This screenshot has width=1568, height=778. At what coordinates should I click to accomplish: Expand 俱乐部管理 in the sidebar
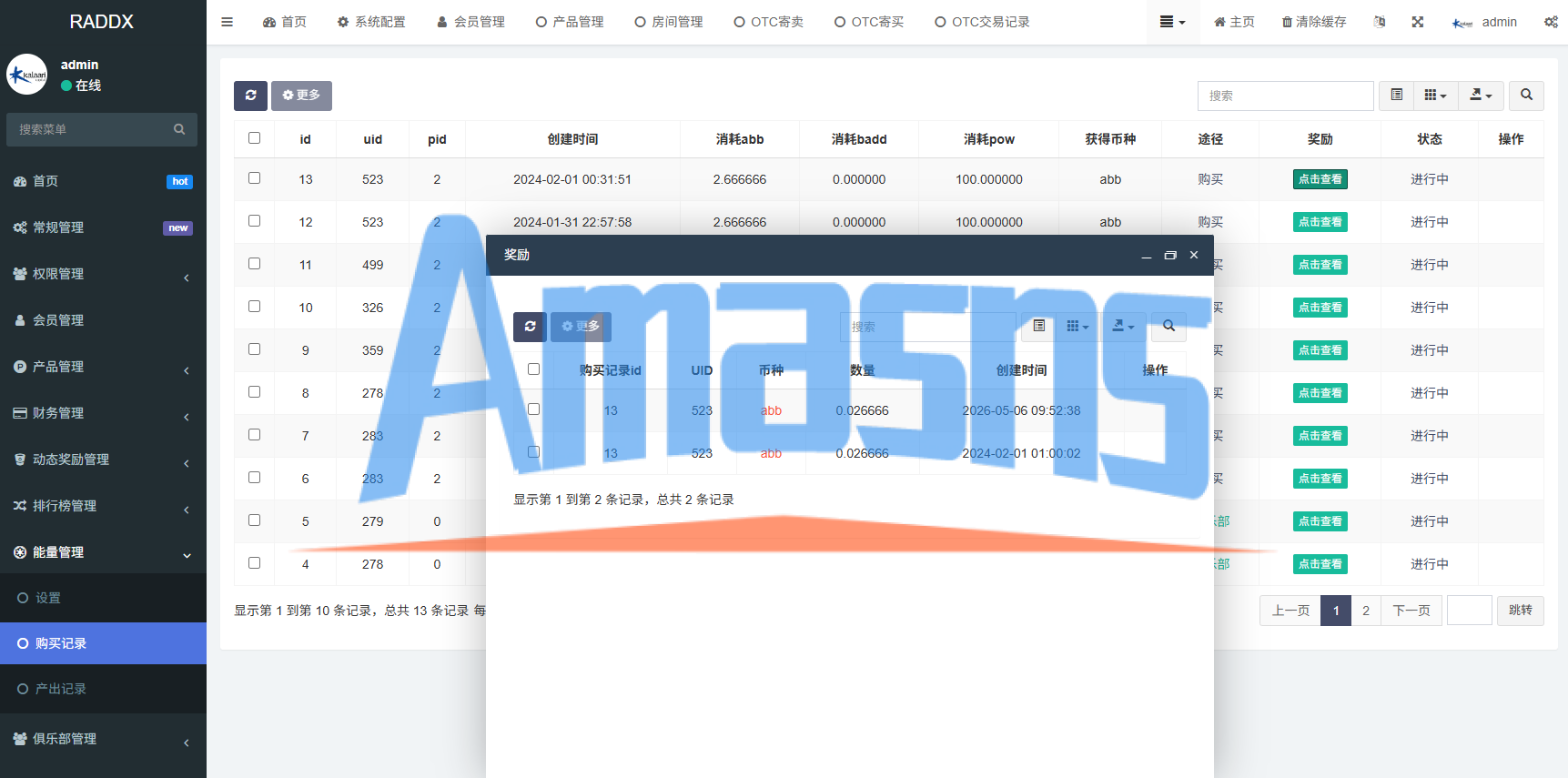pos(103,739)
